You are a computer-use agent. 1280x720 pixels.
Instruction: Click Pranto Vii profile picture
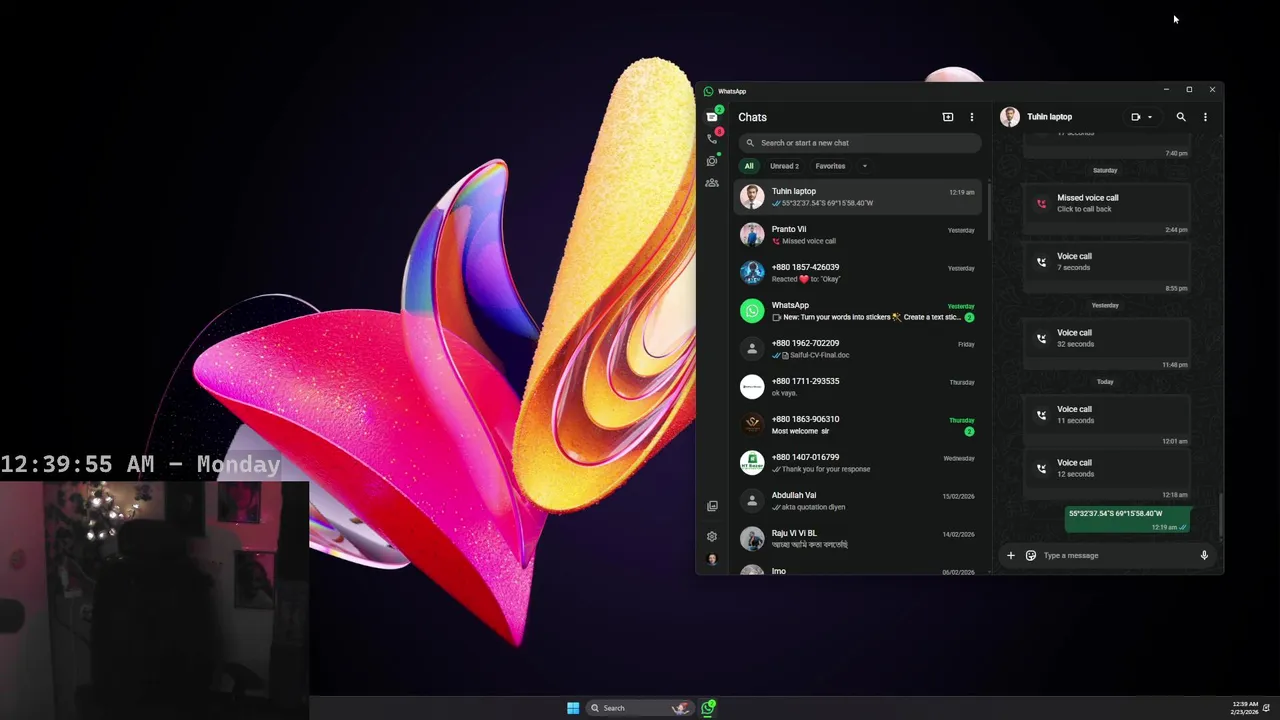click(x=752, y=235)
